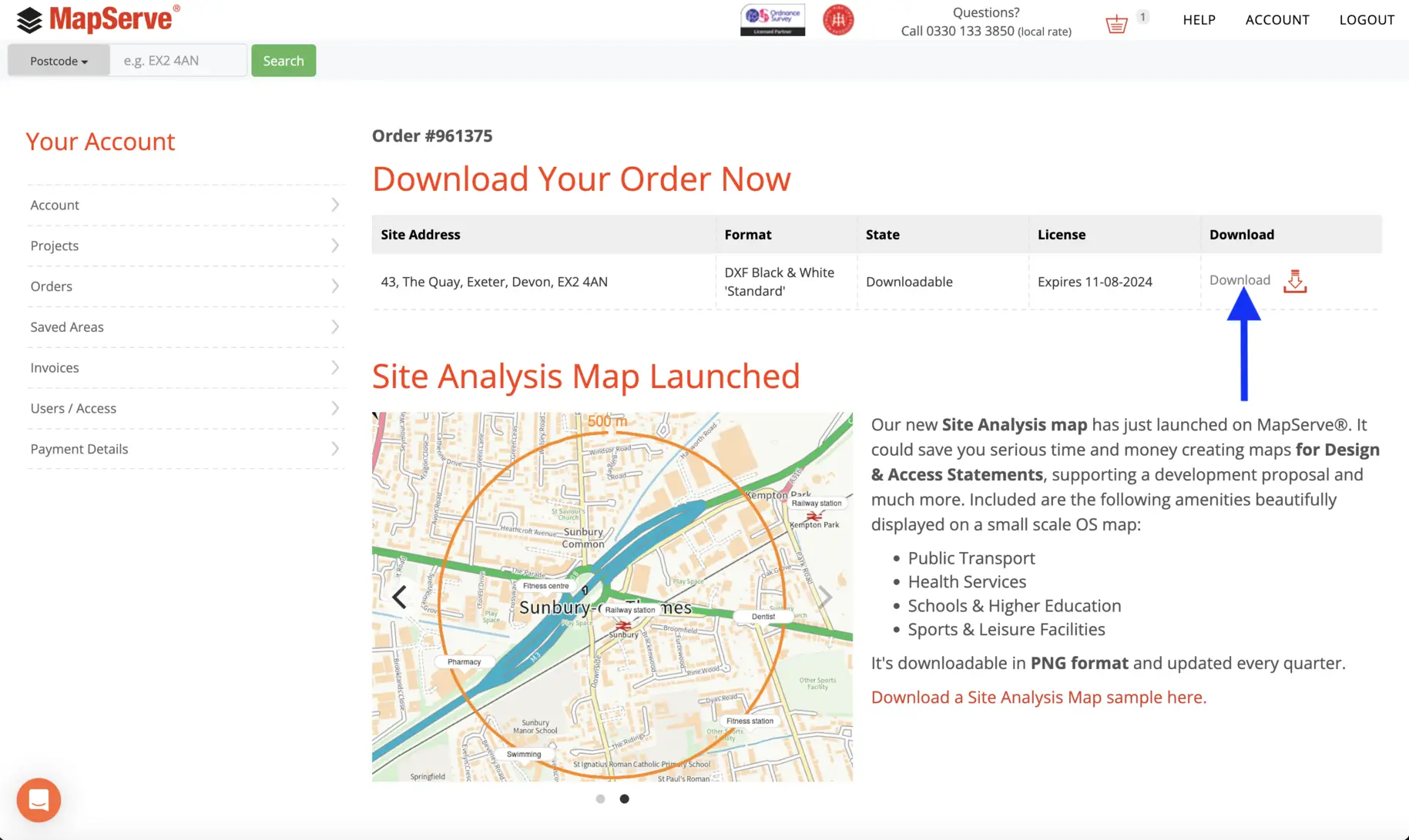The height and width of the screenshot is (840, 1409).
Task: Select the second carousel dot
Action: point(624,798)
